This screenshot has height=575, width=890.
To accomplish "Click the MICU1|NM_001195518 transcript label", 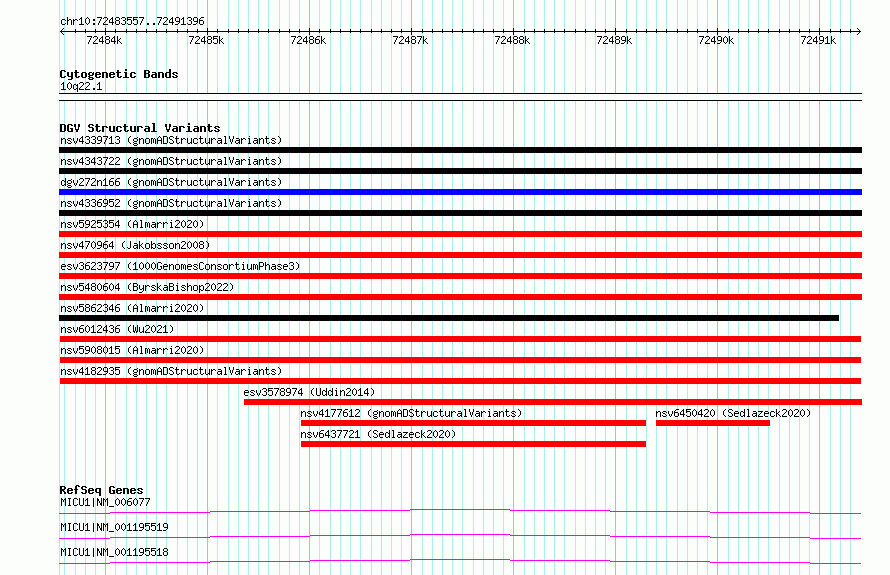I will tap(114, 552).
